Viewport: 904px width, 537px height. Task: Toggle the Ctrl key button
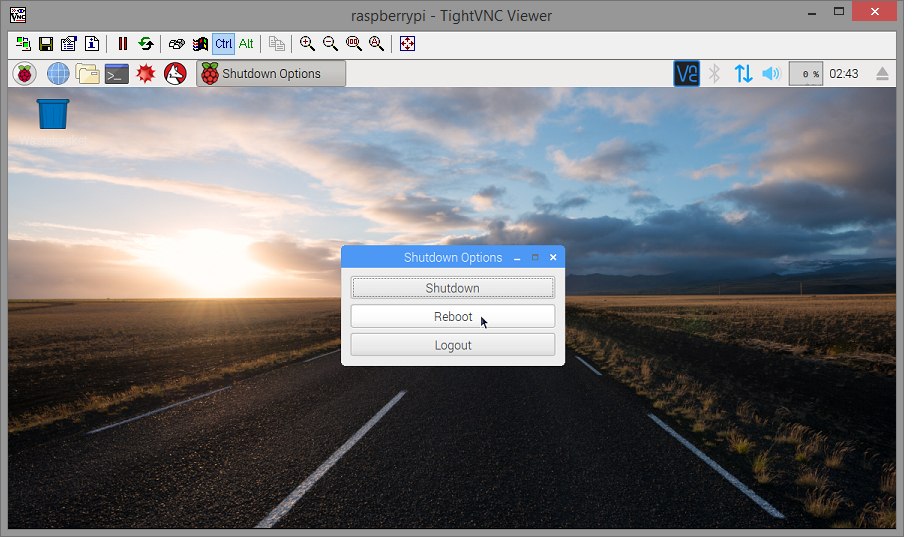(x=223, y=44)
